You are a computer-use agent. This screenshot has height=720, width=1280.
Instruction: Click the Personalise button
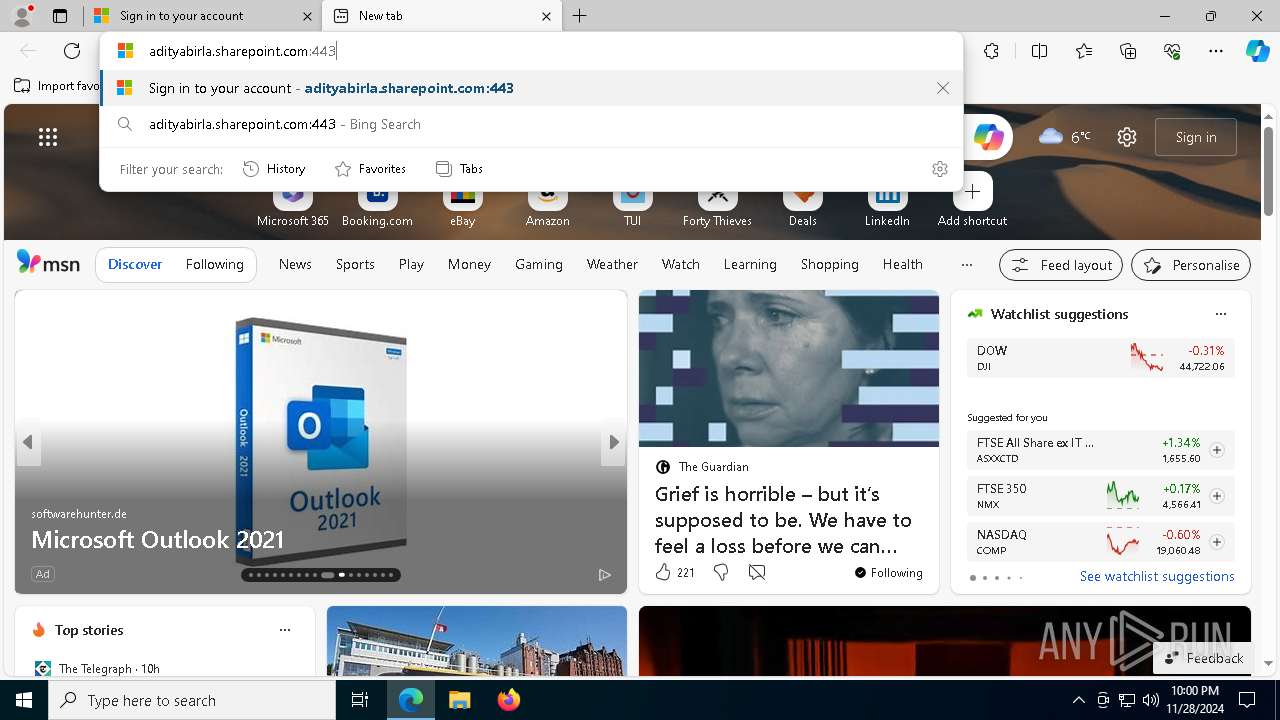pos(1191,265)
